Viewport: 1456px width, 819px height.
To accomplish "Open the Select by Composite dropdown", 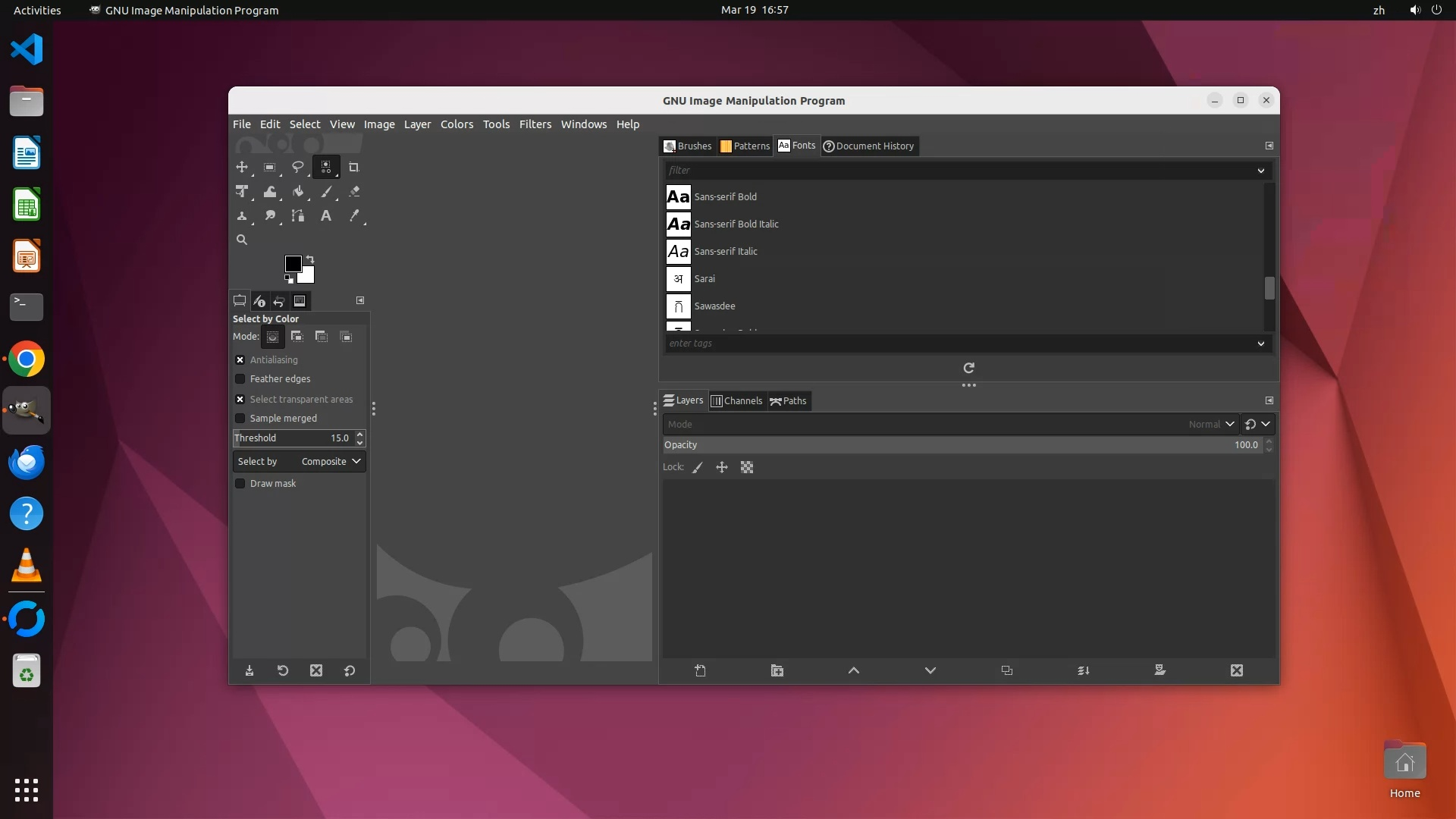I will [x=300, y=462].
